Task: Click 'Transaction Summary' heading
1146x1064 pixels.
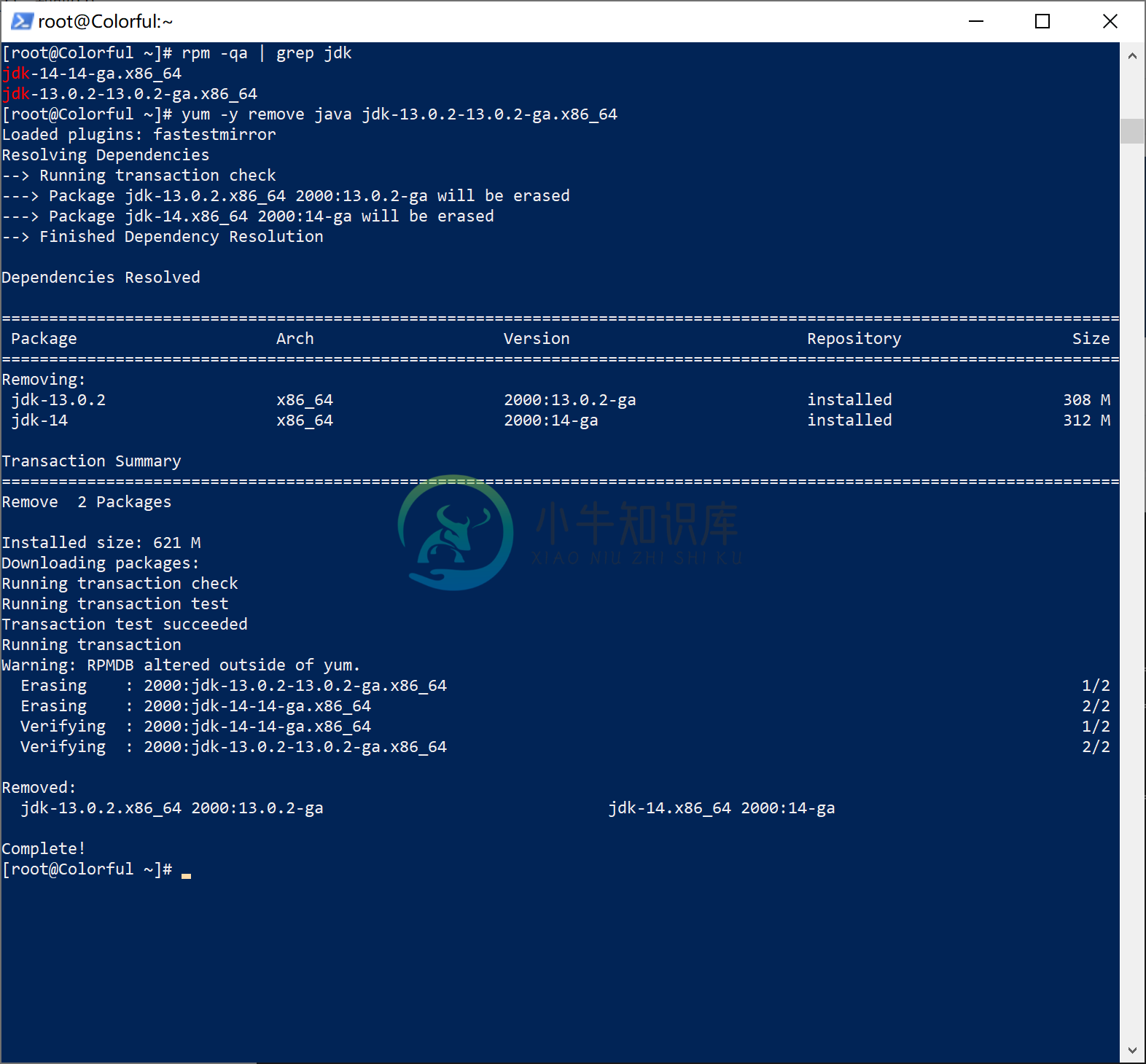Action: pyautogui.click(x=91, y=461)
